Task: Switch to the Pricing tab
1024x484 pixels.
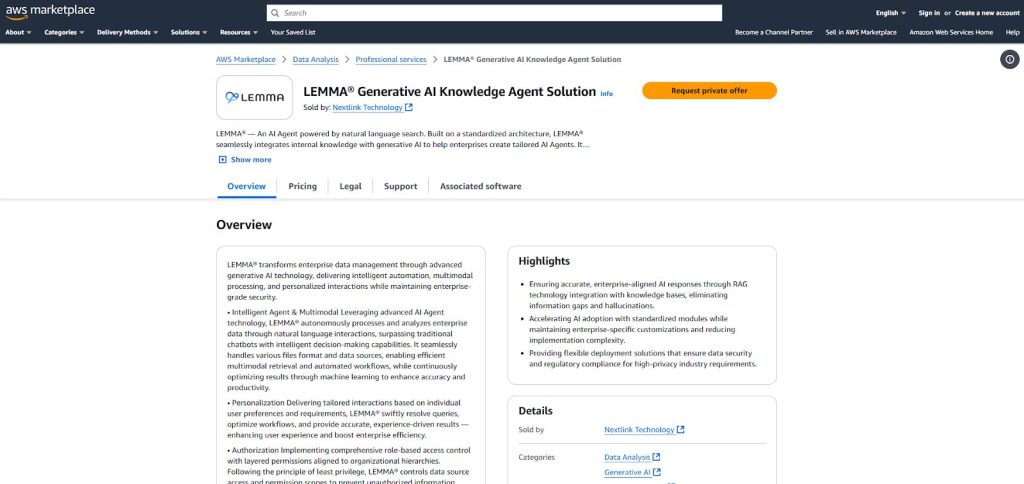Action: (x=302, y=186)
